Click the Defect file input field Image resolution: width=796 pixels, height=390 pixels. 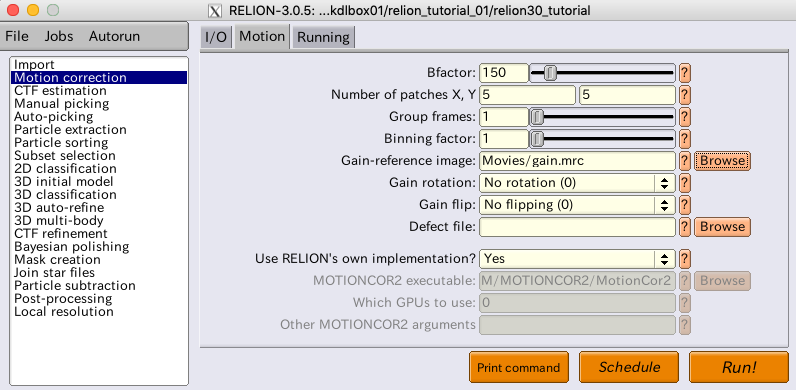point(577,226)
